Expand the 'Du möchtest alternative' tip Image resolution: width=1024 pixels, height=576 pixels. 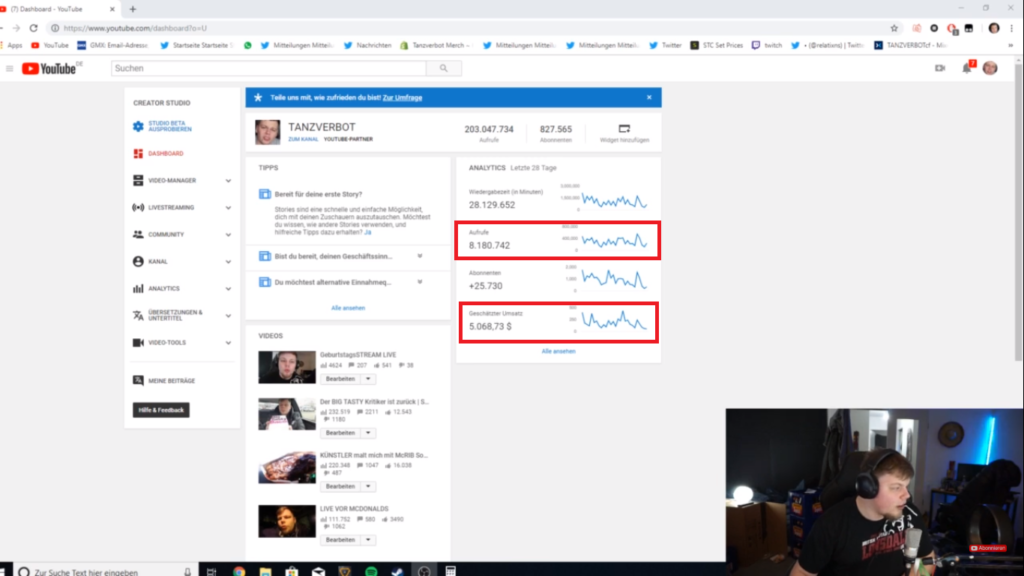(x=420, y=282)
